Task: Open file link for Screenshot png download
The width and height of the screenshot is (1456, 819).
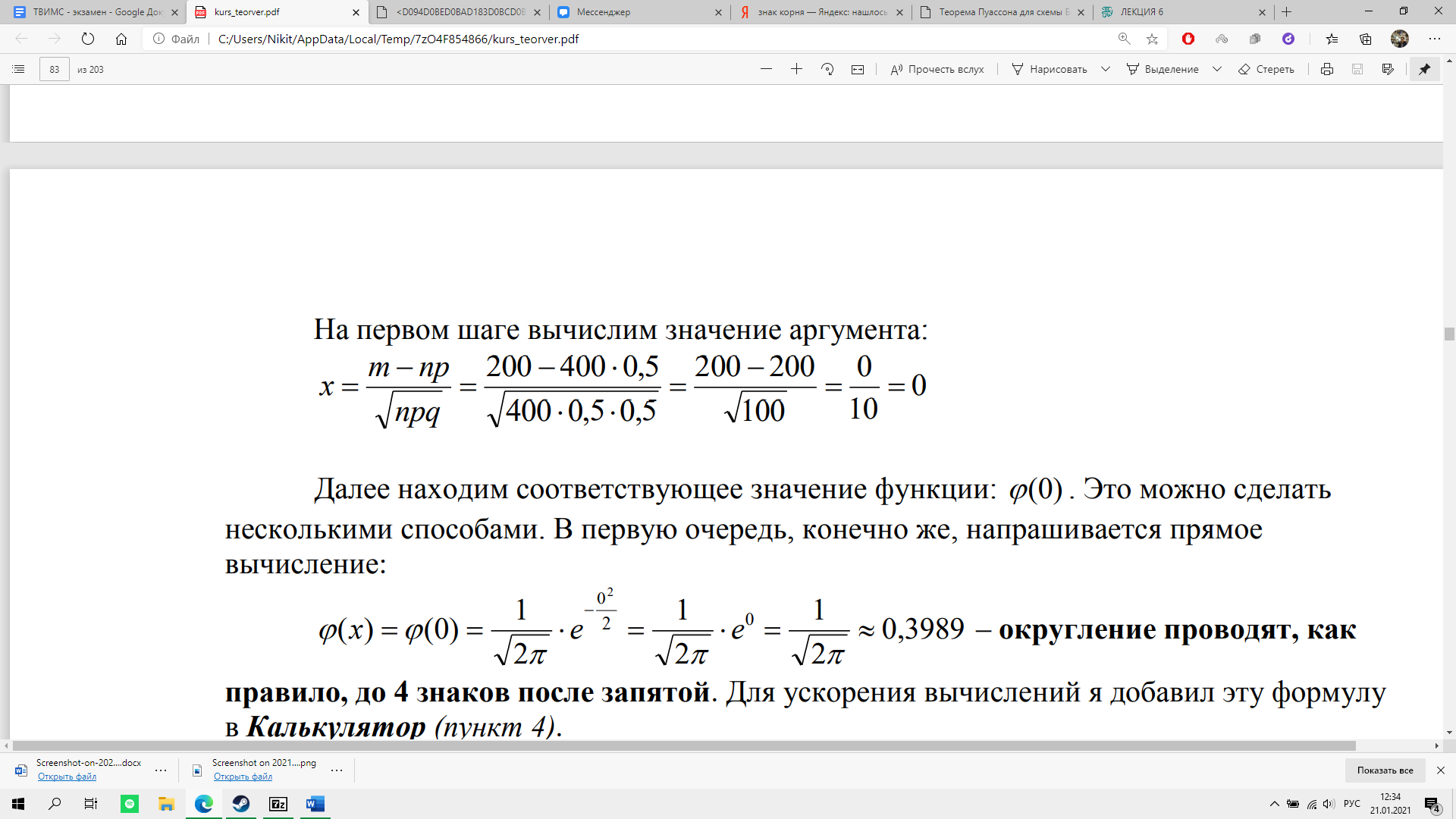Action: click(x=243, y=777)
